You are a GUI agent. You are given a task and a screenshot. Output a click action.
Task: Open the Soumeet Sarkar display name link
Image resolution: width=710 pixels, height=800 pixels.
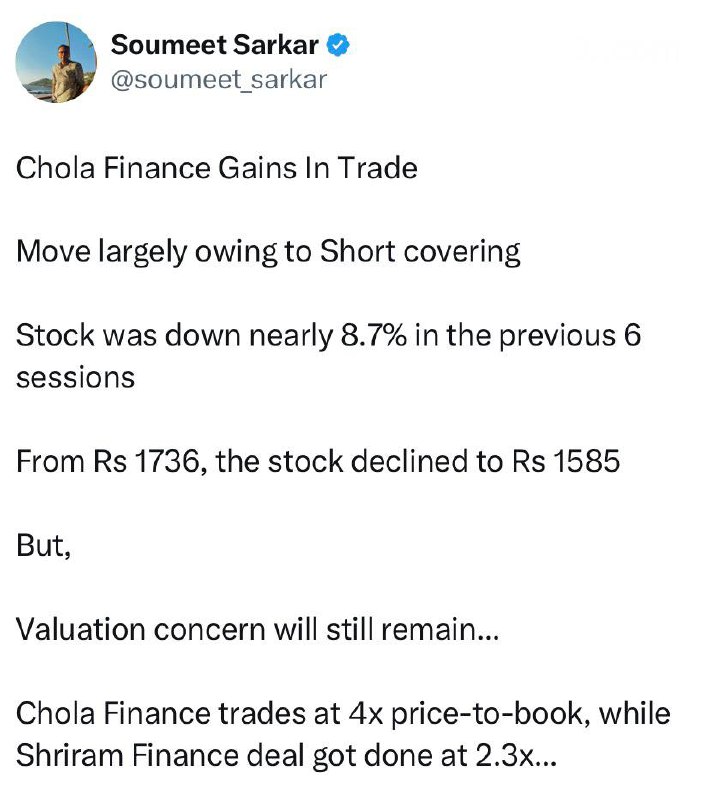click(x=217, y=45)
